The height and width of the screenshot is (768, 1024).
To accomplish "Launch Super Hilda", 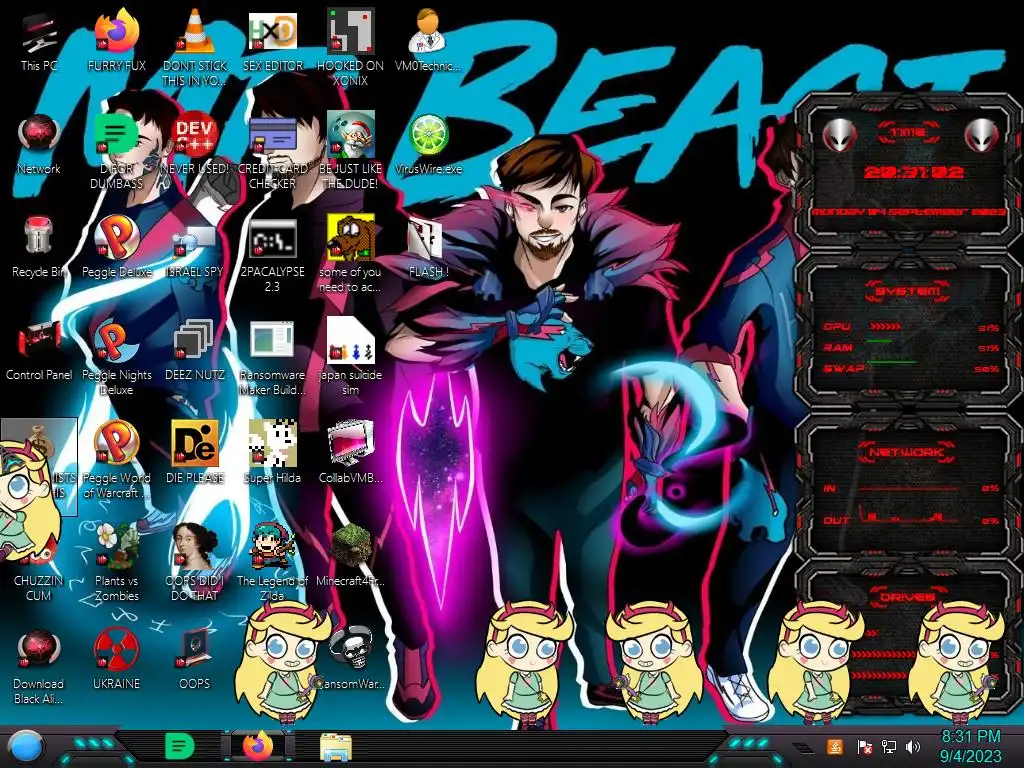I will pos(272,454).
